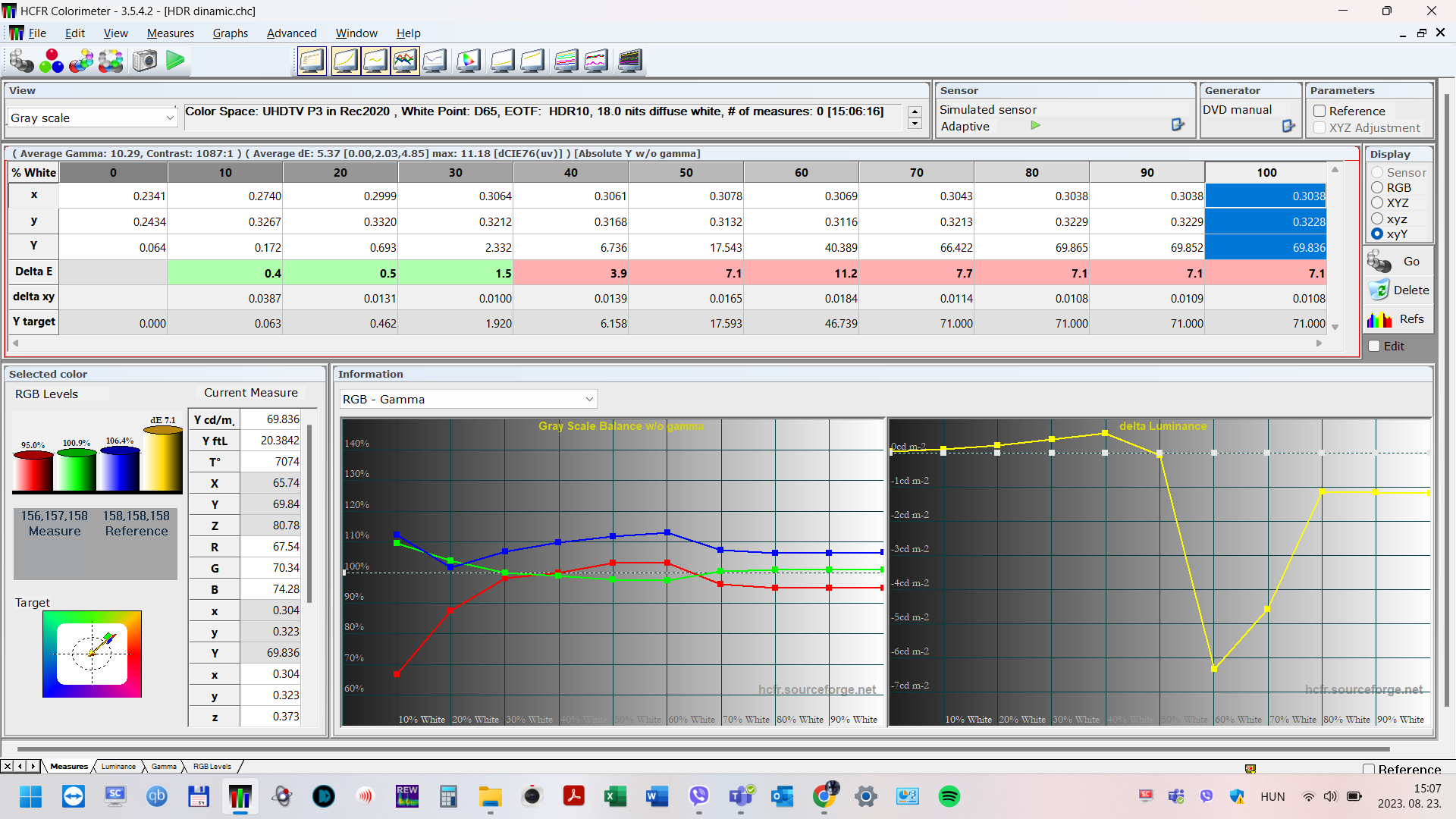
Task: Toggle the RGB levels graph monitor icon
Action: click(405, 61)
